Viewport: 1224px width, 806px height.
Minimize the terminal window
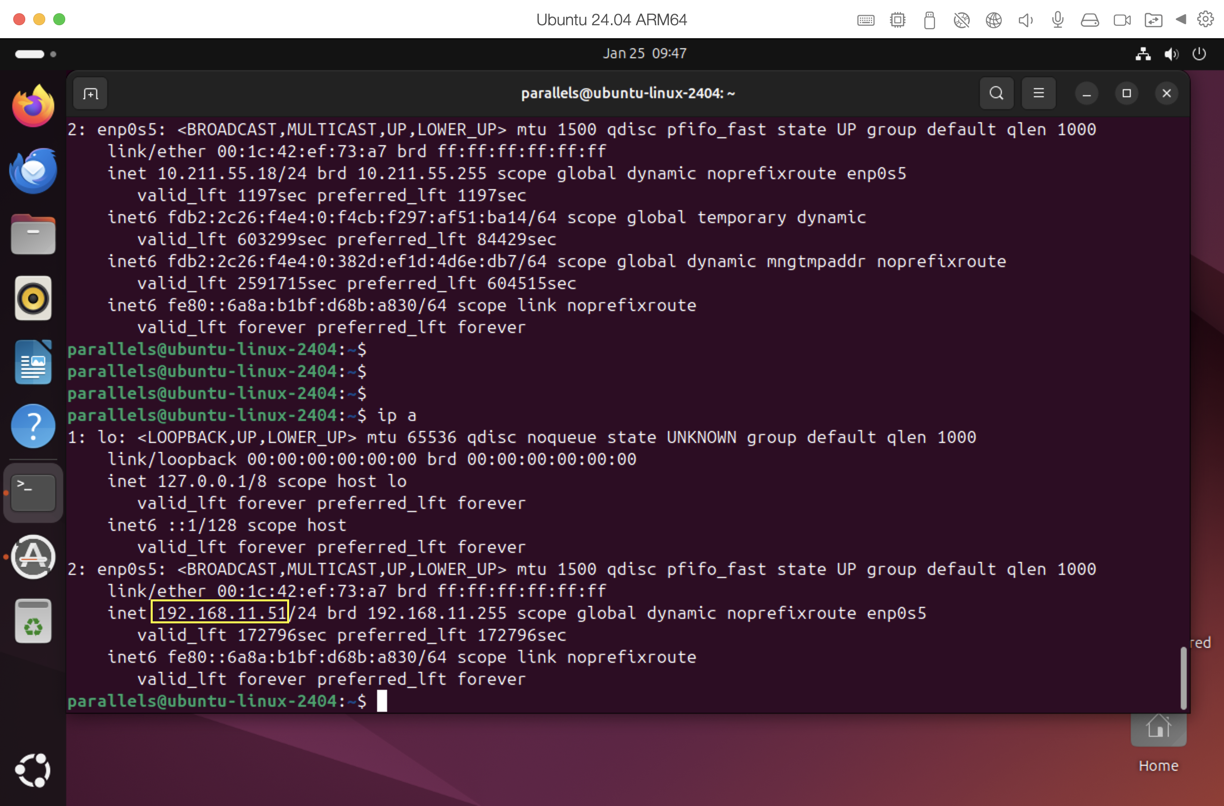coord(1086,93)
